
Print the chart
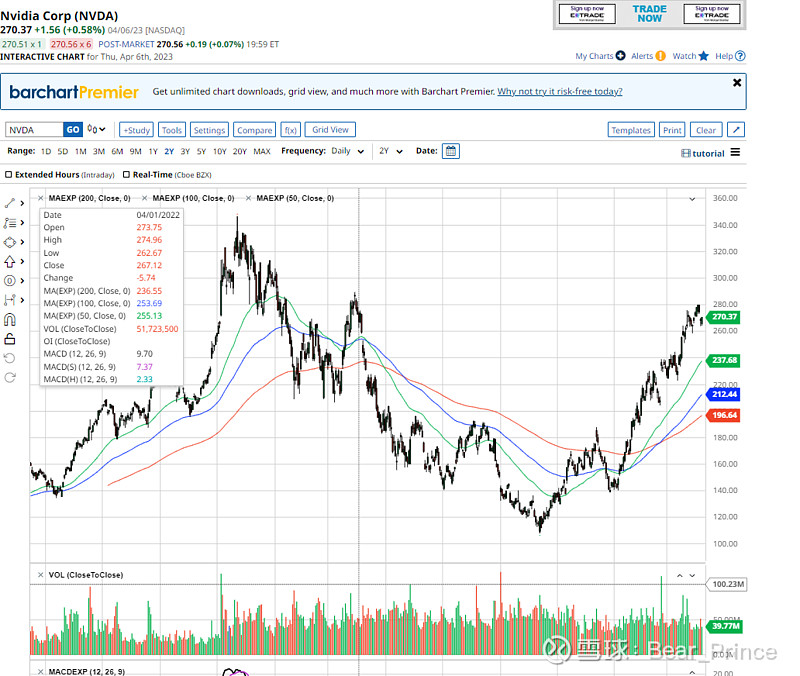[672, 130]
